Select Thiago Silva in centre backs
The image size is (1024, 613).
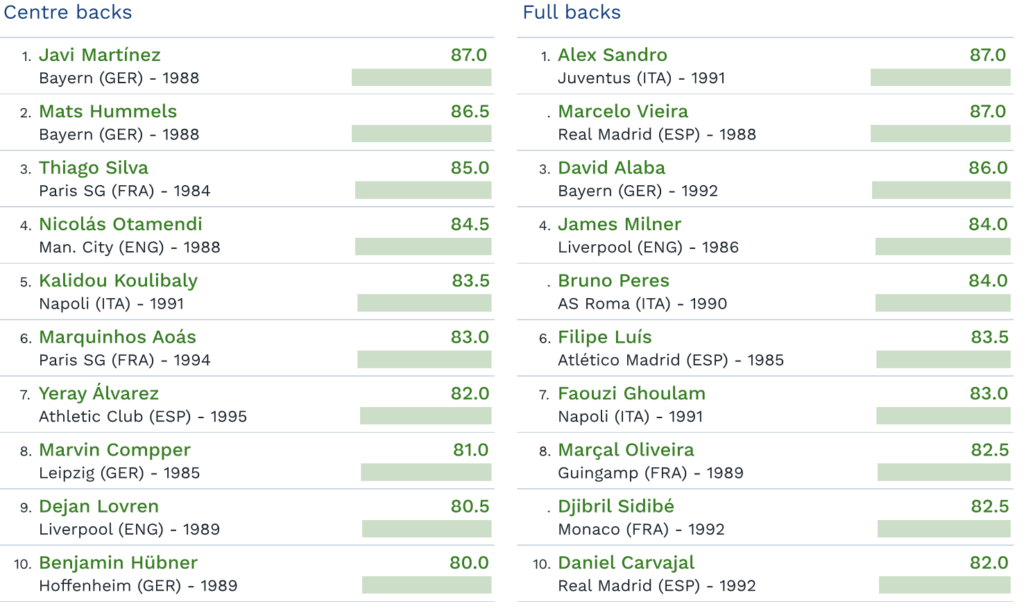[93, 168]
